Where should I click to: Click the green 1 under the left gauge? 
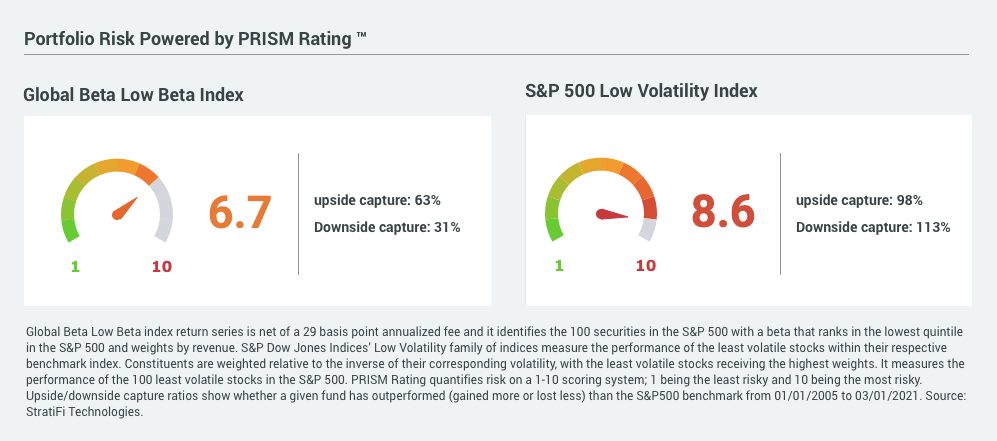coord(74,266)
